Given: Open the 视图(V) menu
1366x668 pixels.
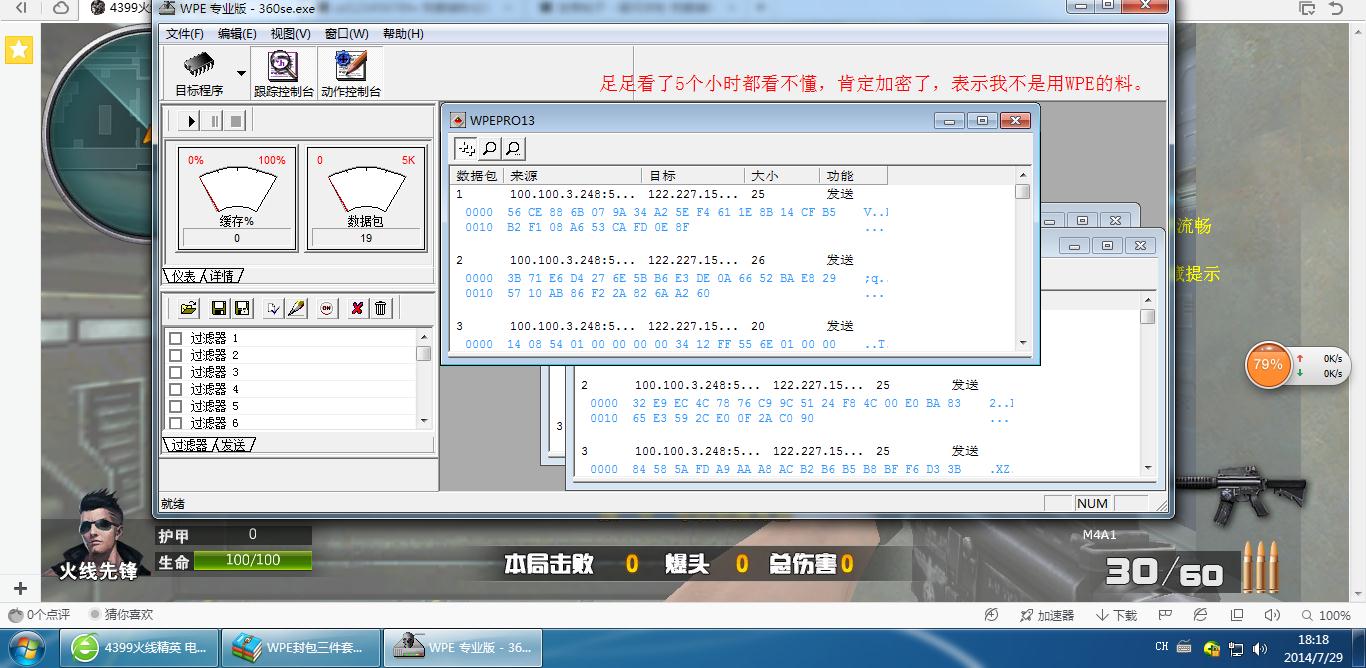Looking at the screenshot, I should tap(290, 33).
